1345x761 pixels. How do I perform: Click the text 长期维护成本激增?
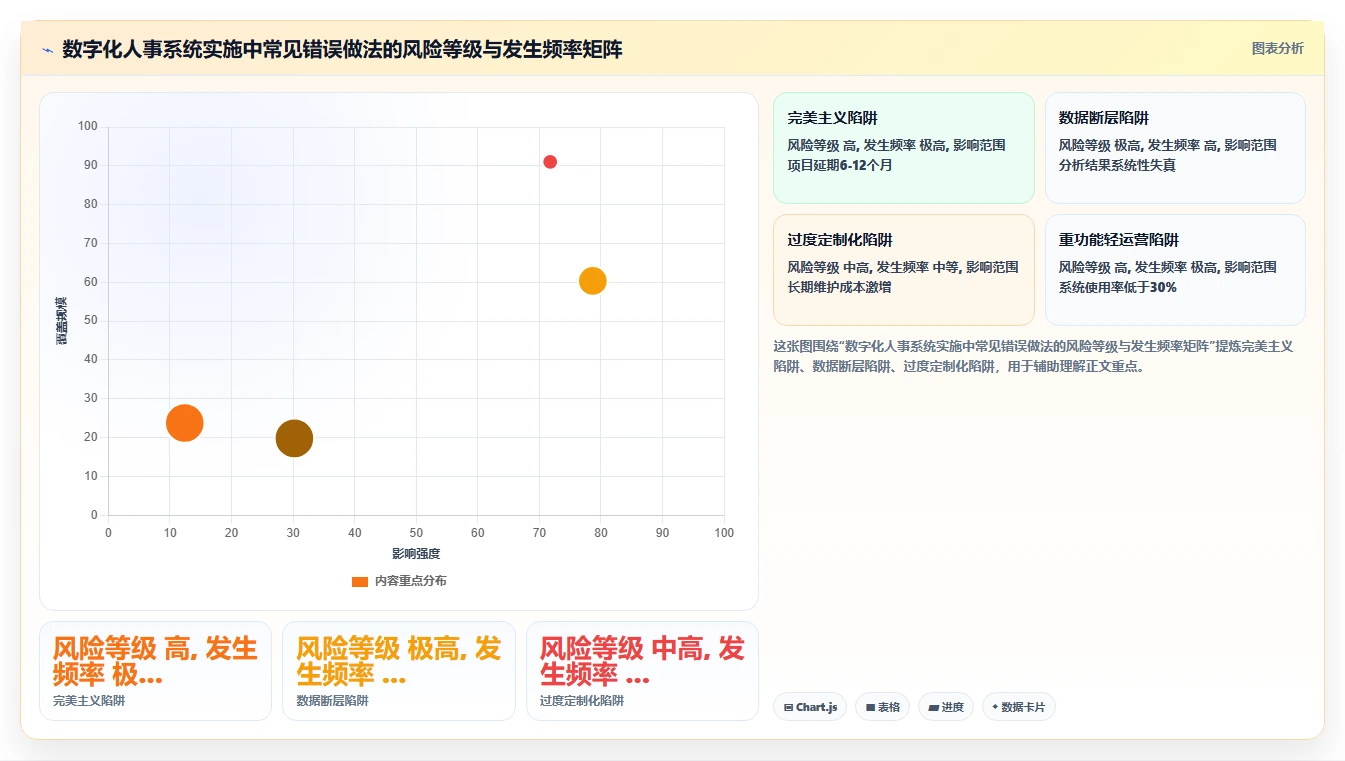[x=839, y=287]
